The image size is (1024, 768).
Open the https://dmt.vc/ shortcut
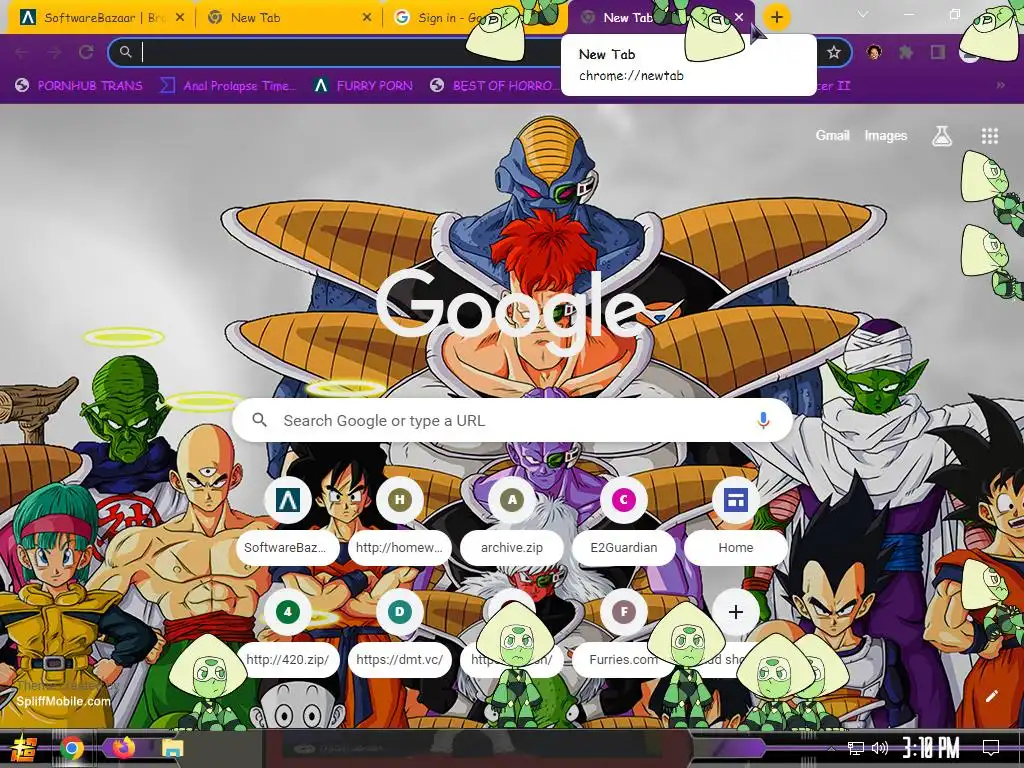click(x=400, y=634)
